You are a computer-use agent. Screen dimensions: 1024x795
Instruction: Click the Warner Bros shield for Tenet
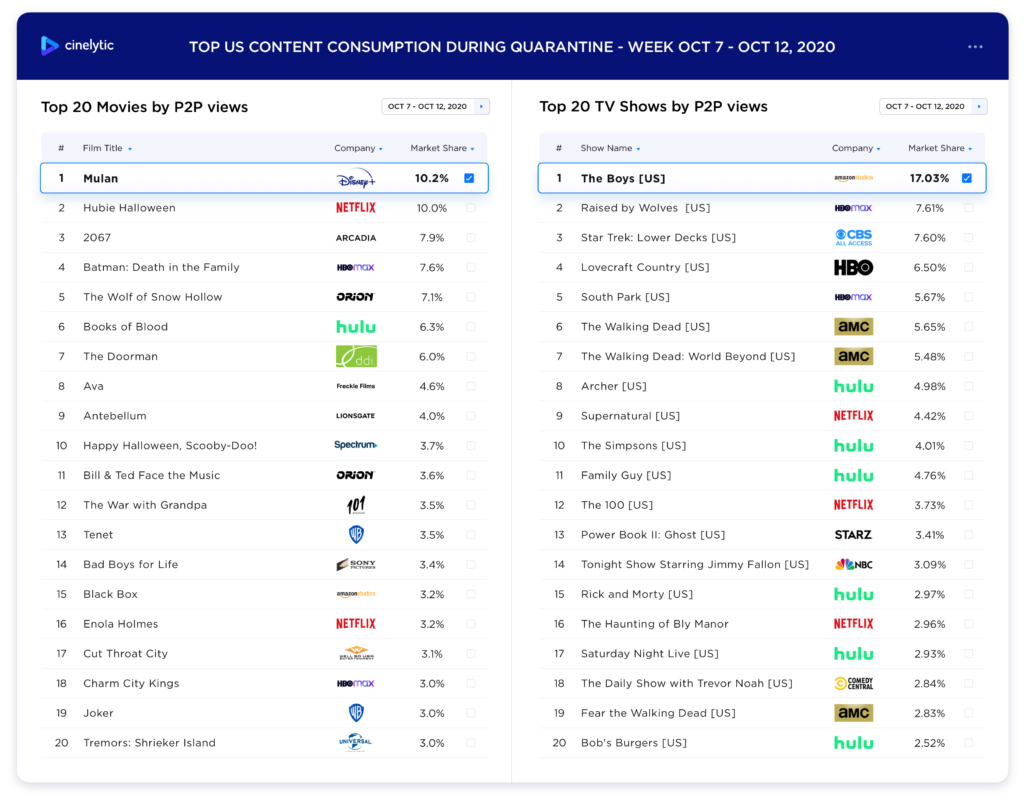click(x=356, y=534)
